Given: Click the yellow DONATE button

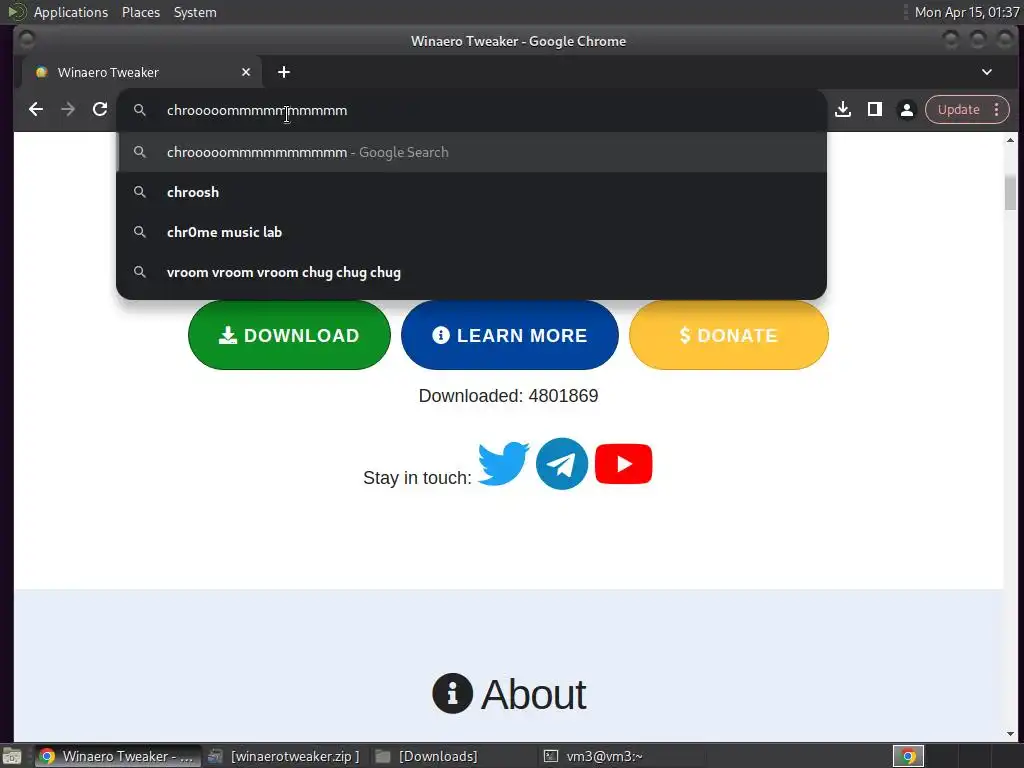Looking at the screenshot, I should 729,335.
